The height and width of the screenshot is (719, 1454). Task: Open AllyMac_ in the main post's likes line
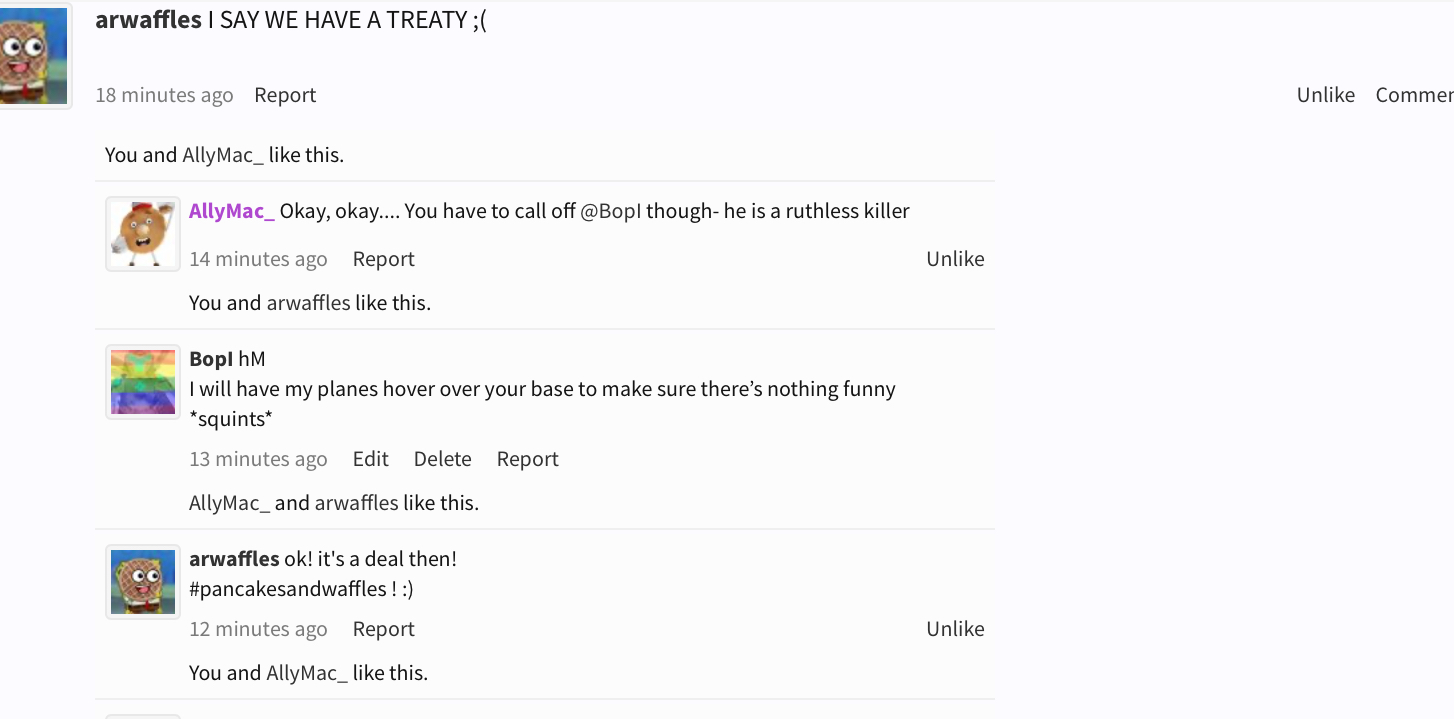(x=223, y=155)
